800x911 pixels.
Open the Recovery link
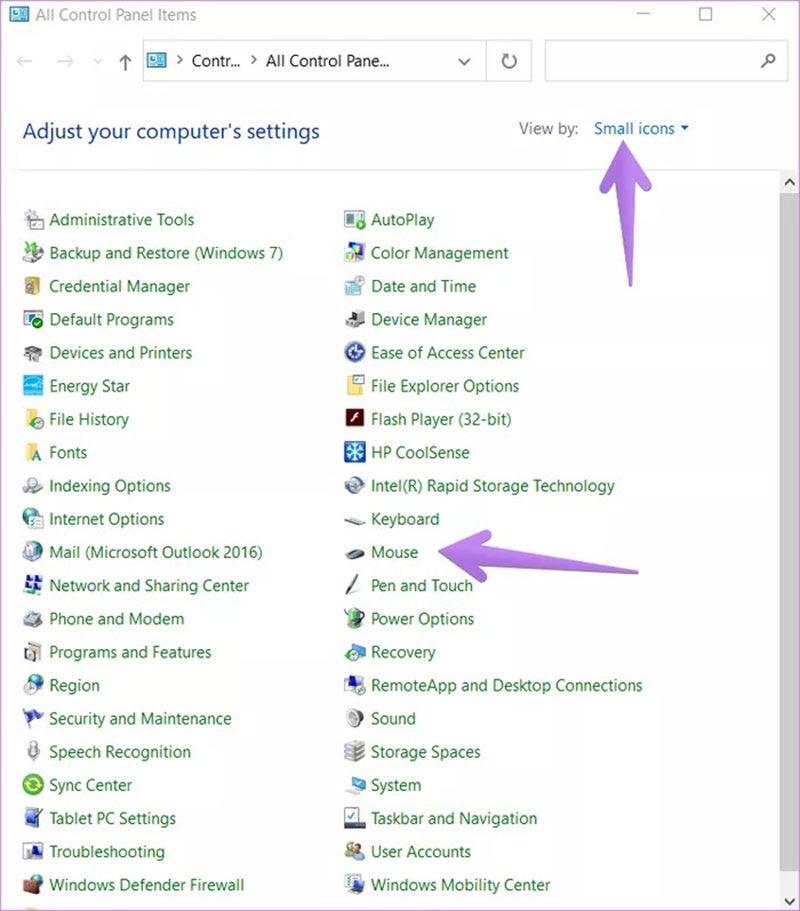click(403, 652)
